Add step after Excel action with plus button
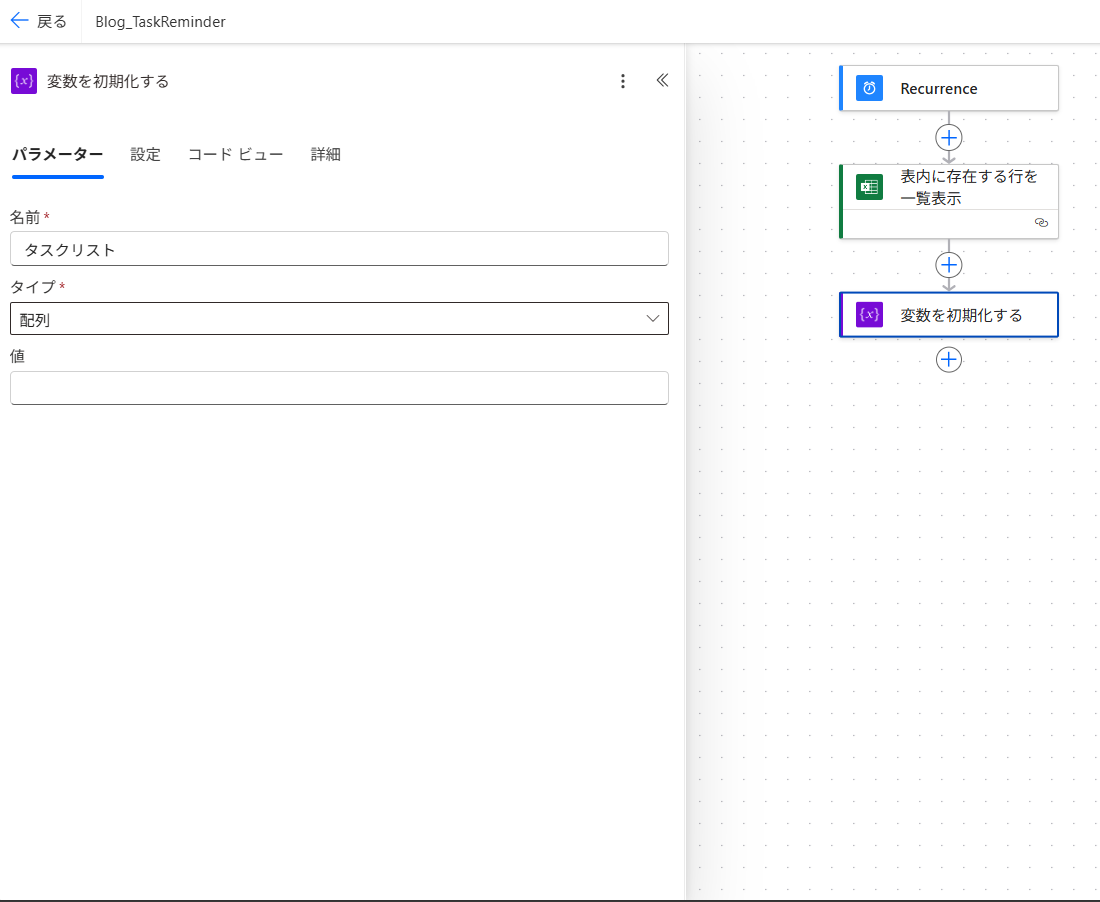This screenshot has width=1100, height=902. click(x=949, y=265)
